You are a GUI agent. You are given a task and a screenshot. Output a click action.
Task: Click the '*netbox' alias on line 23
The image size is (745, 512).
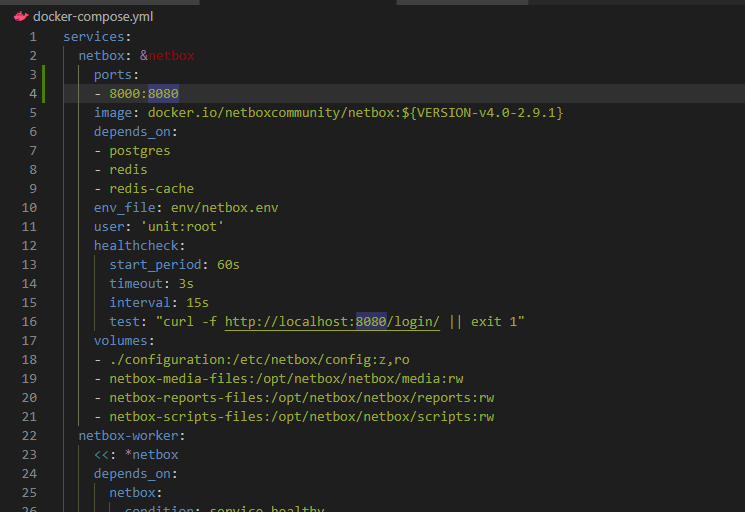coord(152,455)
